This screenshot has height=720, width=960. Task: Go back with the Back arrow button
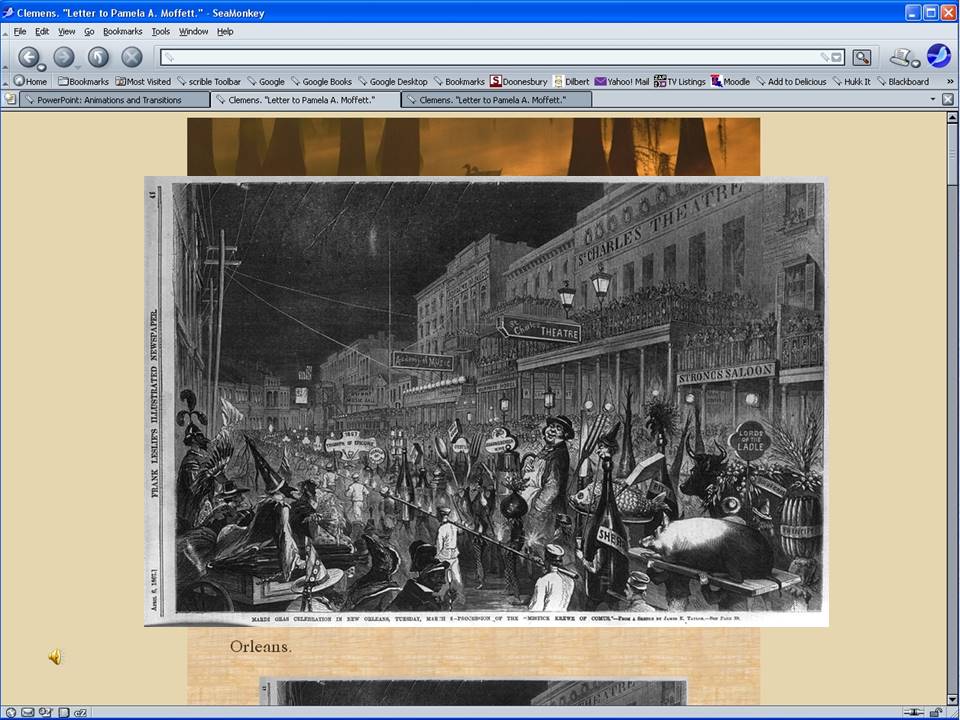[x=28, y=57]
